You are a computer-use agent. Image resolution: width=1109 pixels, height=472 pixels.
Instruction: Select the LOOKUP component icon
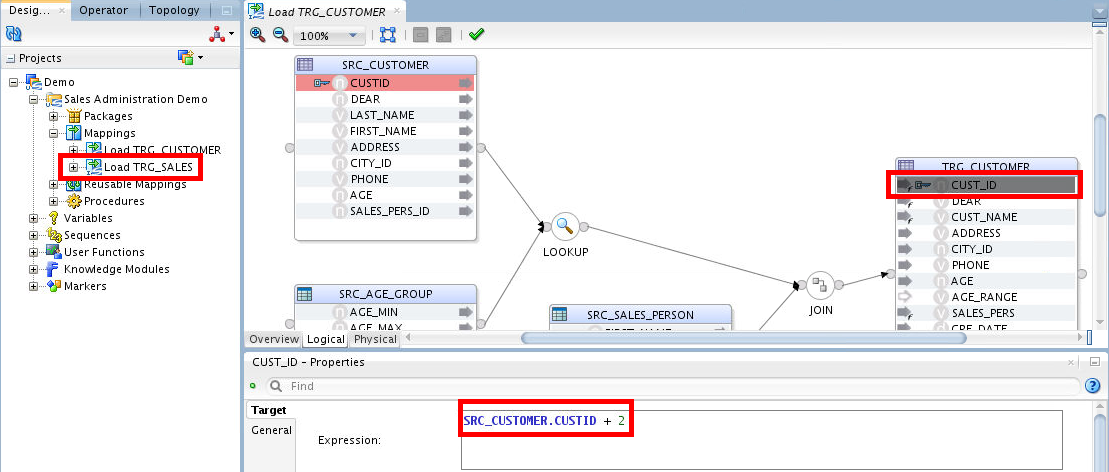(565, 226)
